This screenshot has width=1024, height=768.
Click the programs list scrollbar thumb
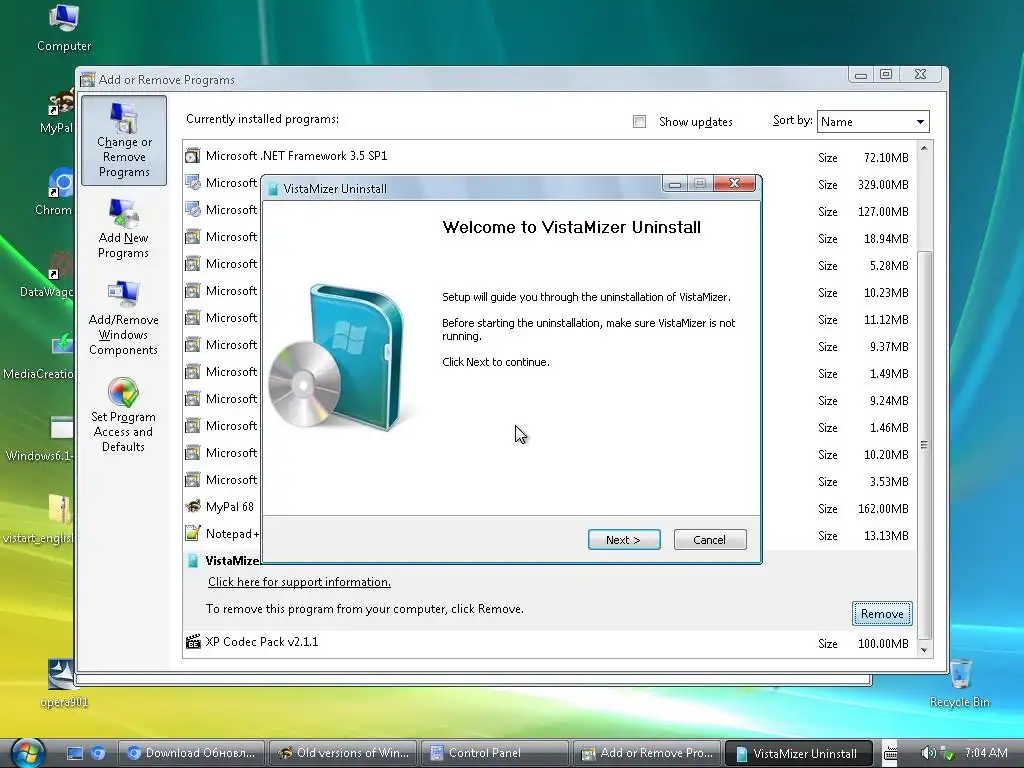point(924,444)
